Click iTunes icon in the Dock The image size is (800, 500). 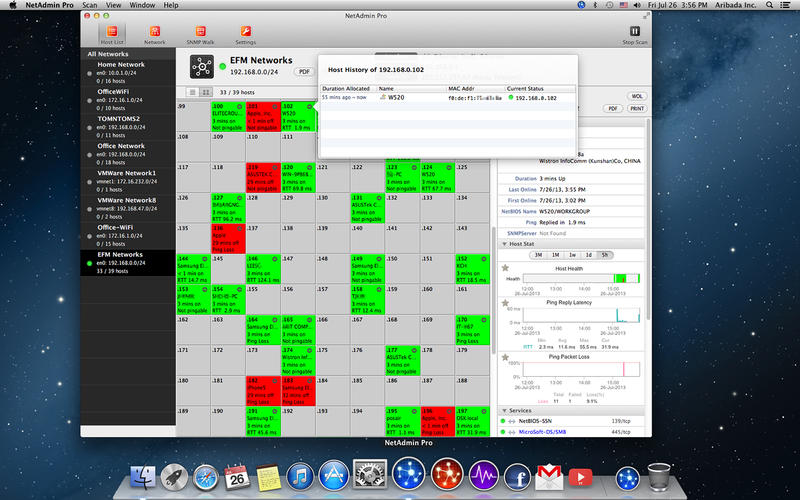click(x=300, y=477)
